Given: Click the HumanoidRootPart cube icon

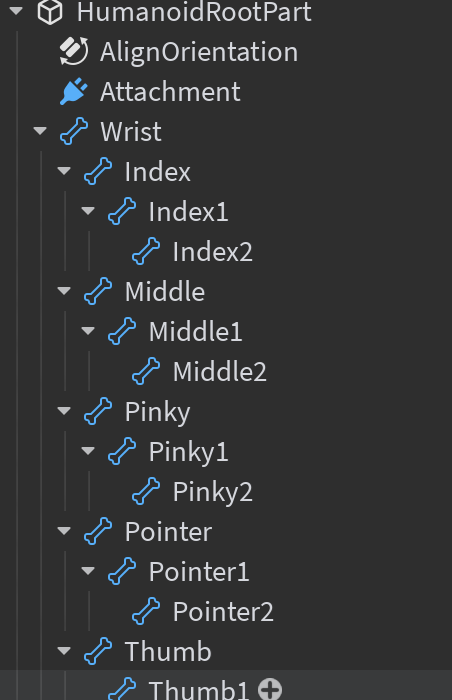Looking at the screenshot, I should (x=50, y=12).
